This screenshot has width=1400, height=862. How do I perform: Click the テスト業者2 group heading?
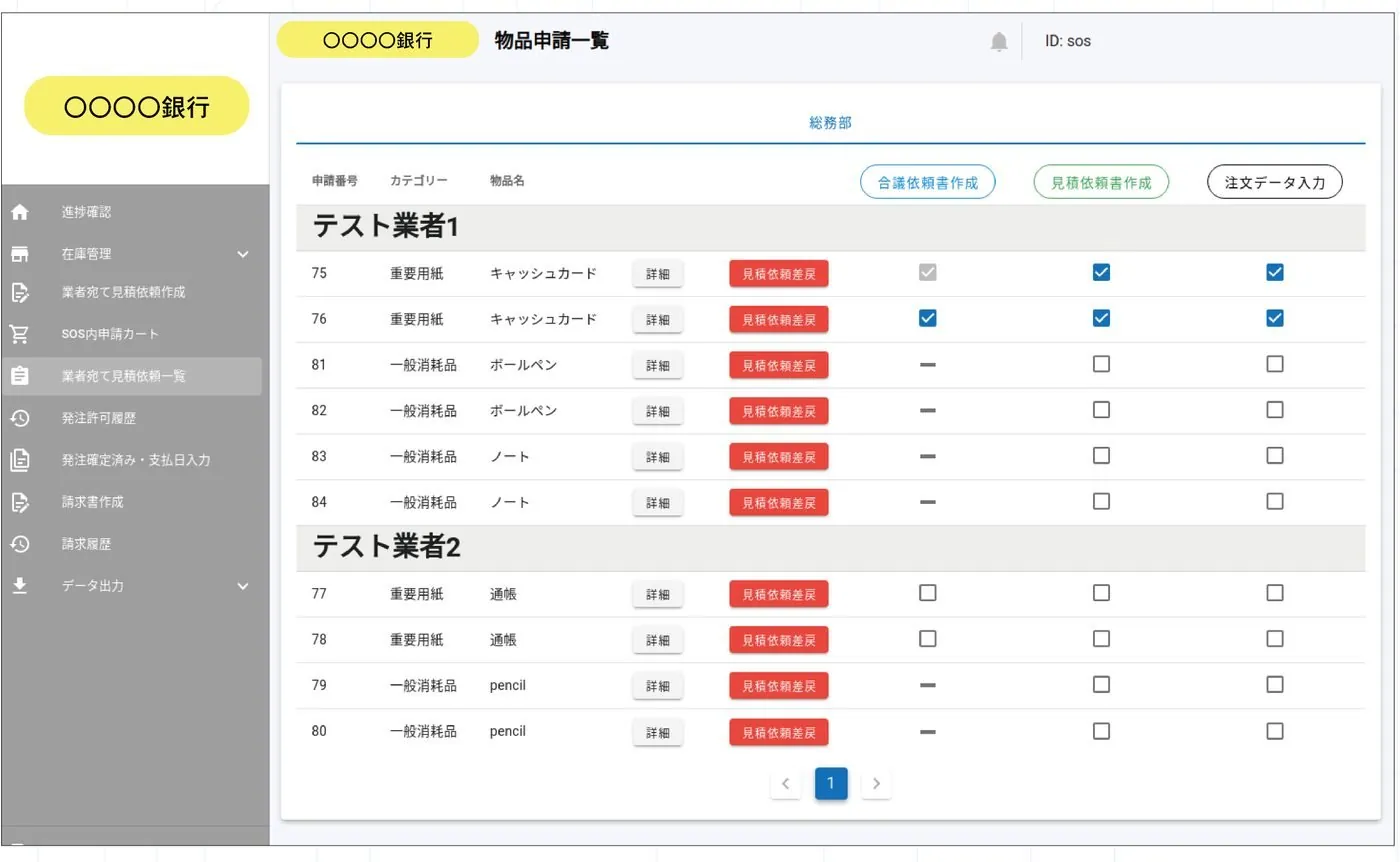[x=387, y=547]
